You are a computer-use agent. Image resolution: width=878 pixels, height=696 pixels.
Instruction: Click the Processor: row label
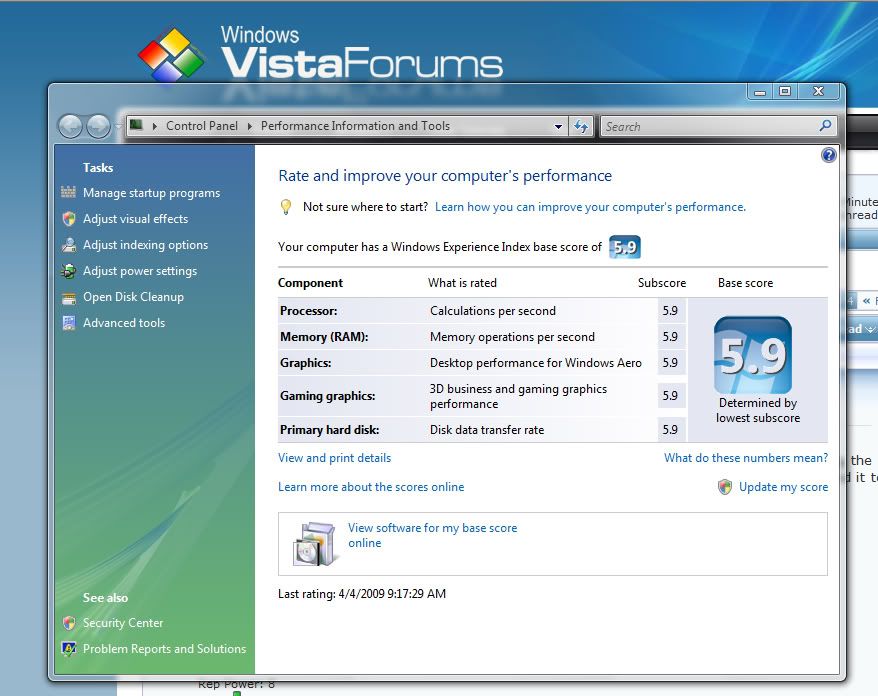pyautogui.click(x=309, y=311)
